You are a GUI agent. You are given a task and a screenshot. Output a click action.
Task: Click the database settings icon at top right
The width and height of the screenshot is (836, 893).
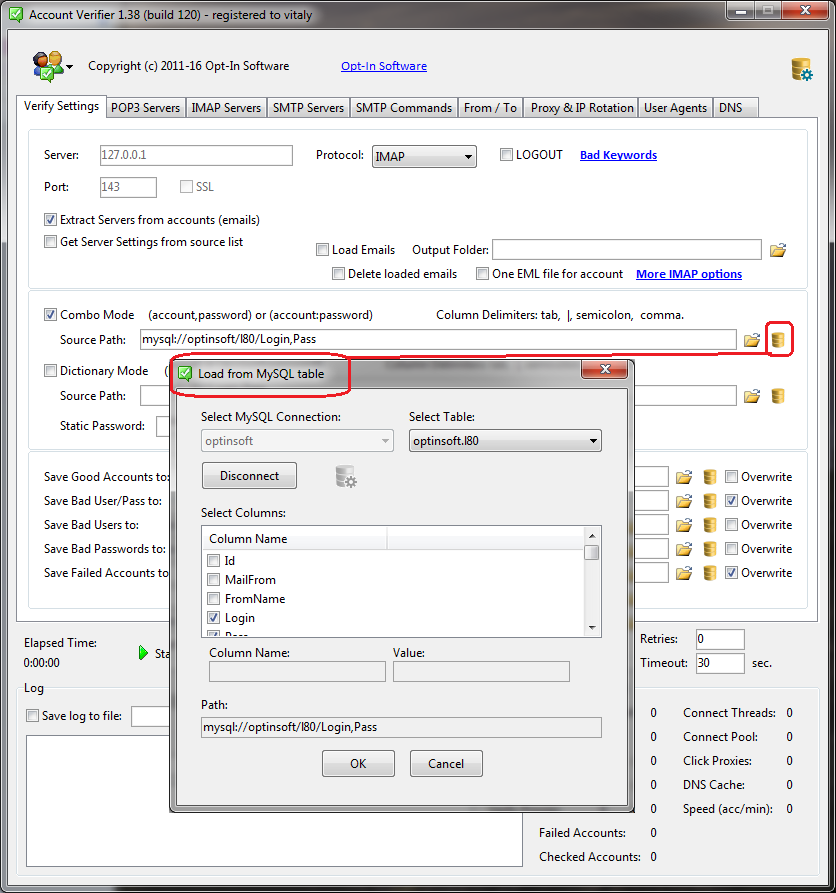point(801,70)
